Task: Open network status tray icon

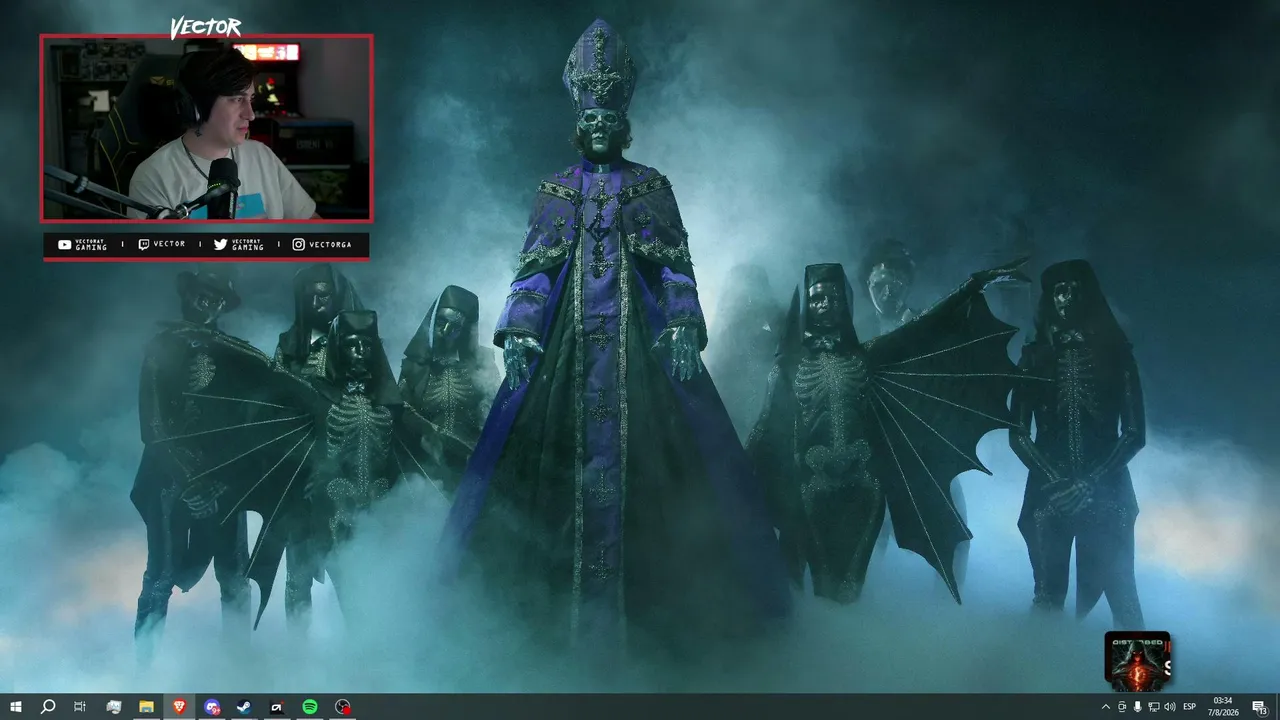Action: 1153,707
